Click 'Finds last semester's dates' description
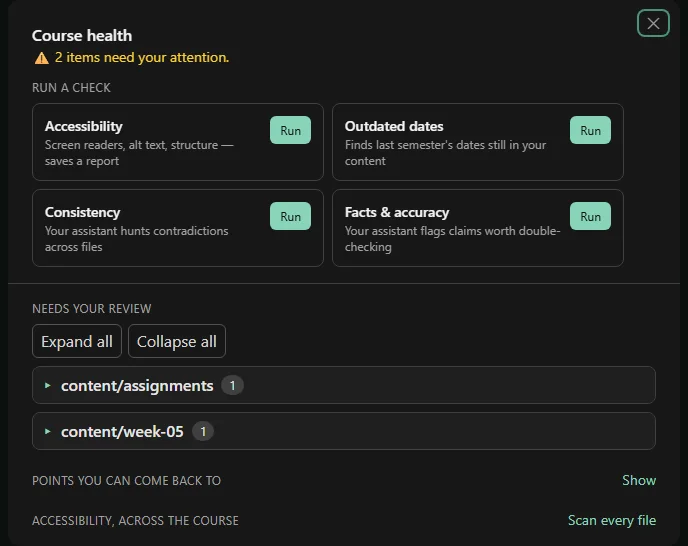Image resolution: width=688 pixels, height=546 pixels. tap(445, 153)
